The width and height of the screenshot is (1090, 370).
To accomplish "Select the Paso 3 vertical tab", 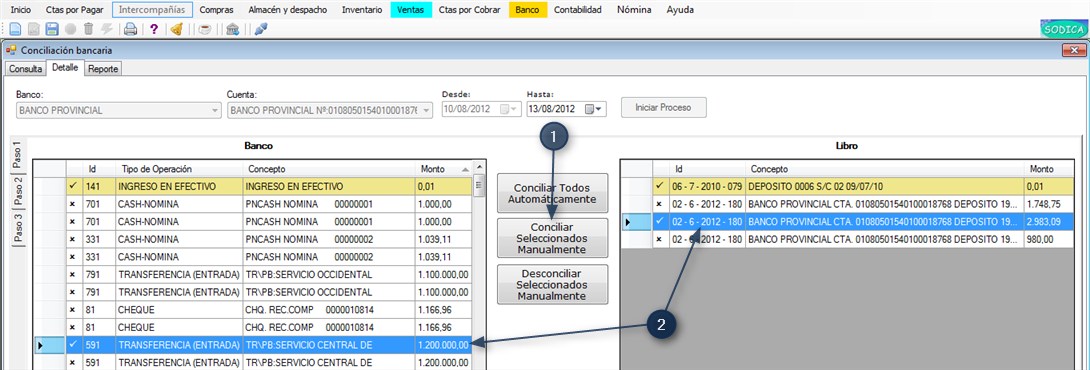I will 17,227.
